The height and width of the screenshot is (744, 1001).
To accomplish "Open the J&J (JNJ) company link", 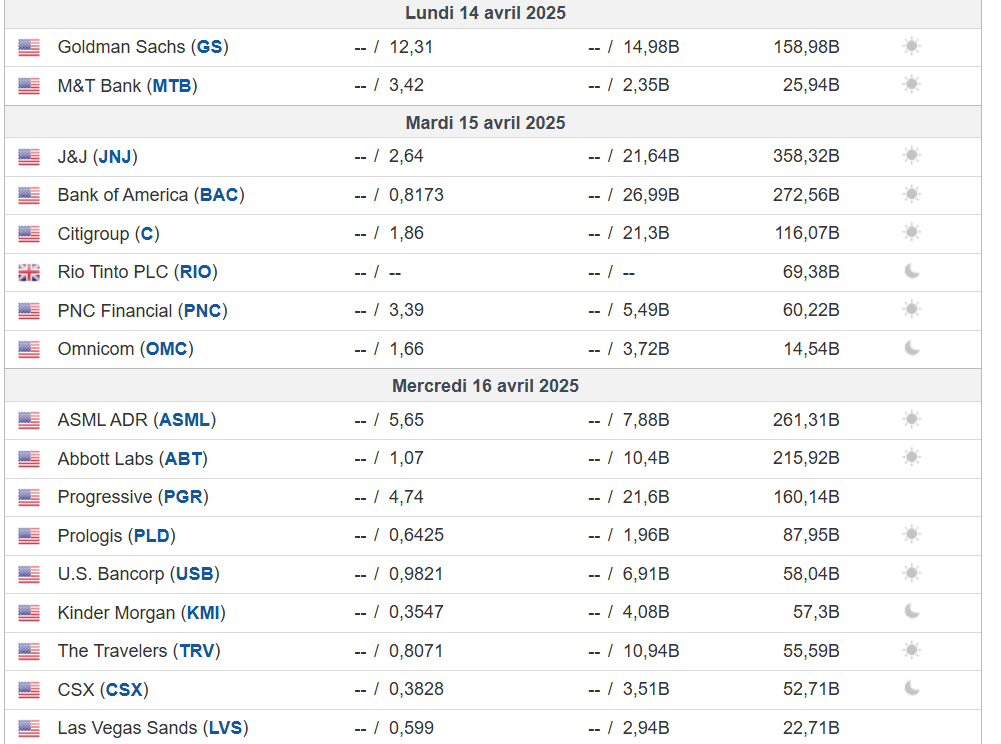I will pos(97,156).
